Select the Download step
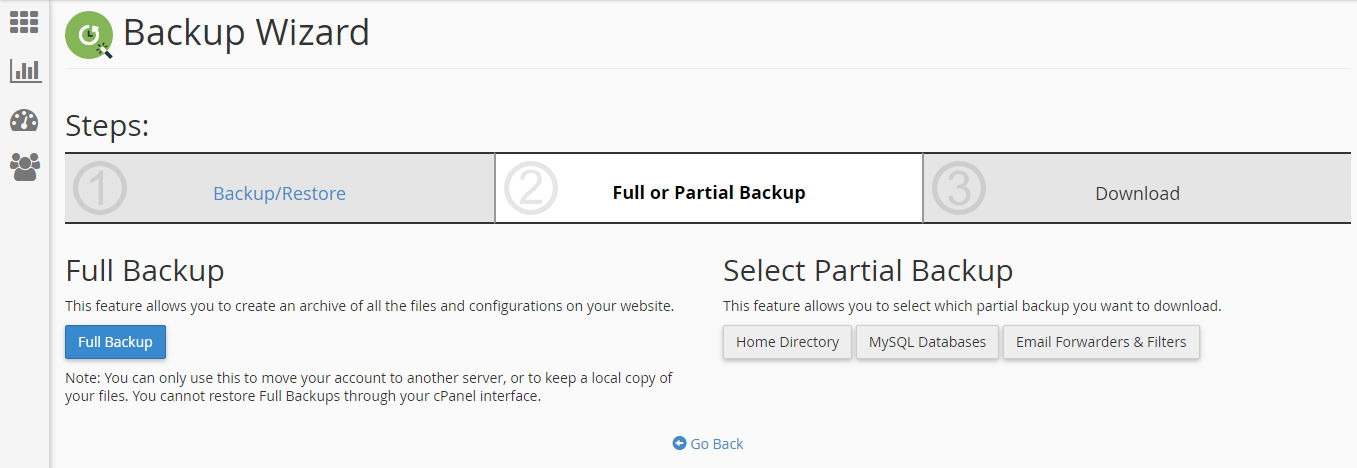The image size is (1357, 468). click(1137, 193)
